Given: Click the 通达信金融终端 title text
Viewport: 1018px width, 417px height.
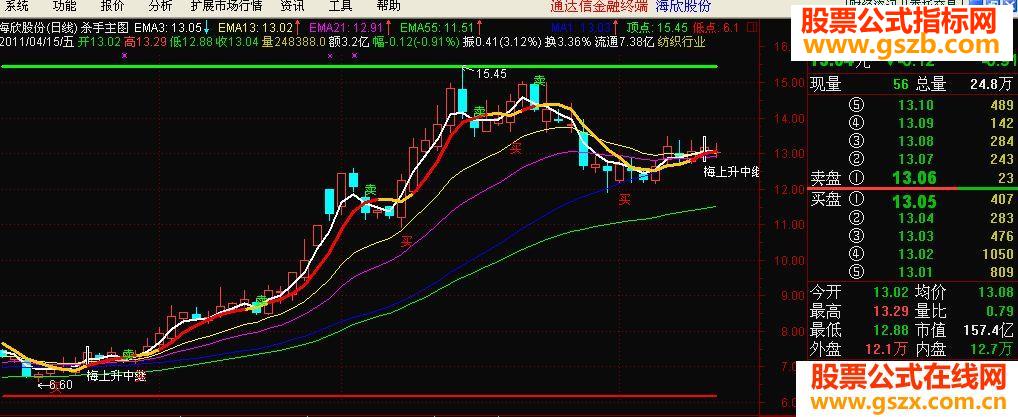Looking at the screenshot, I should (x=599, y=6).
